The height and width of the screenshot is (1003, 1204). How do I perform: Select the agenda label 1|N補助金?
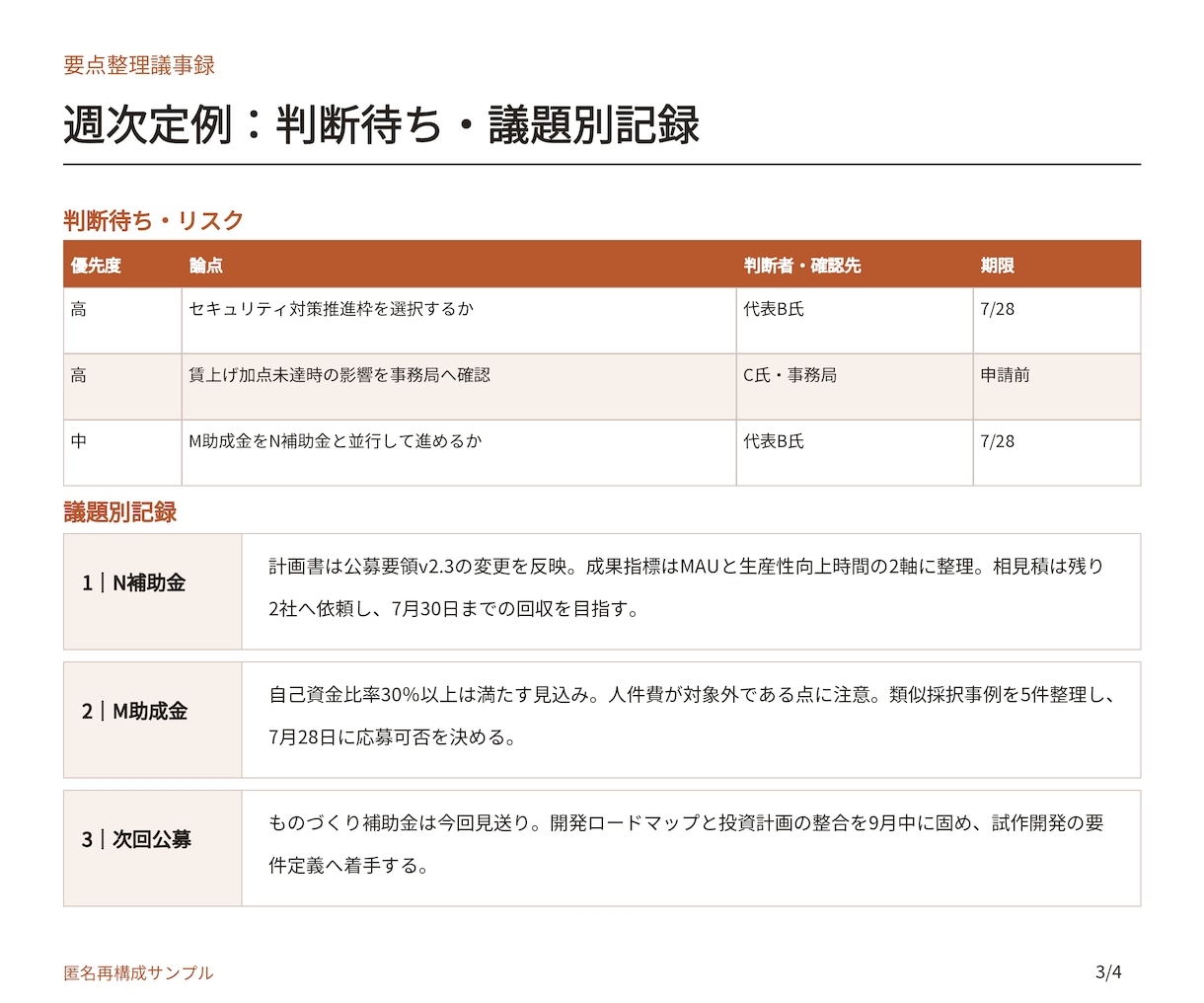click(x=134, y=582)
